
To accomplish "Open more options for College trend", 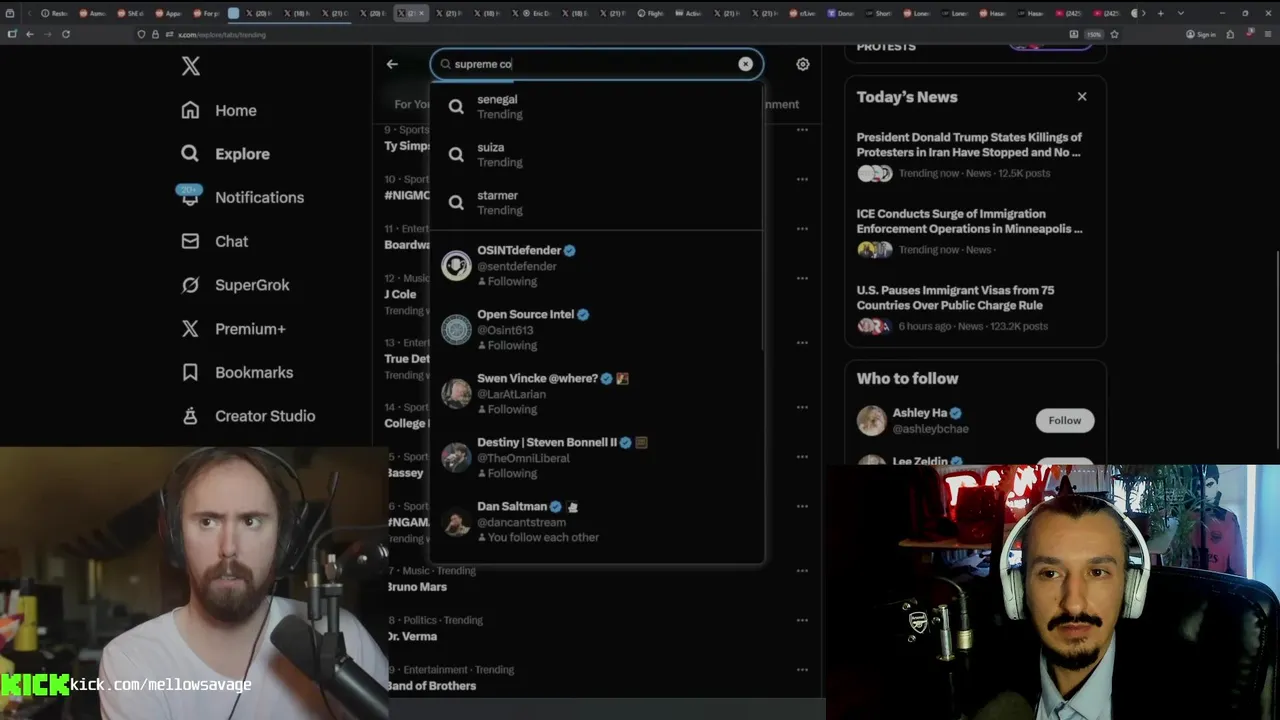I will pos(802,407).
